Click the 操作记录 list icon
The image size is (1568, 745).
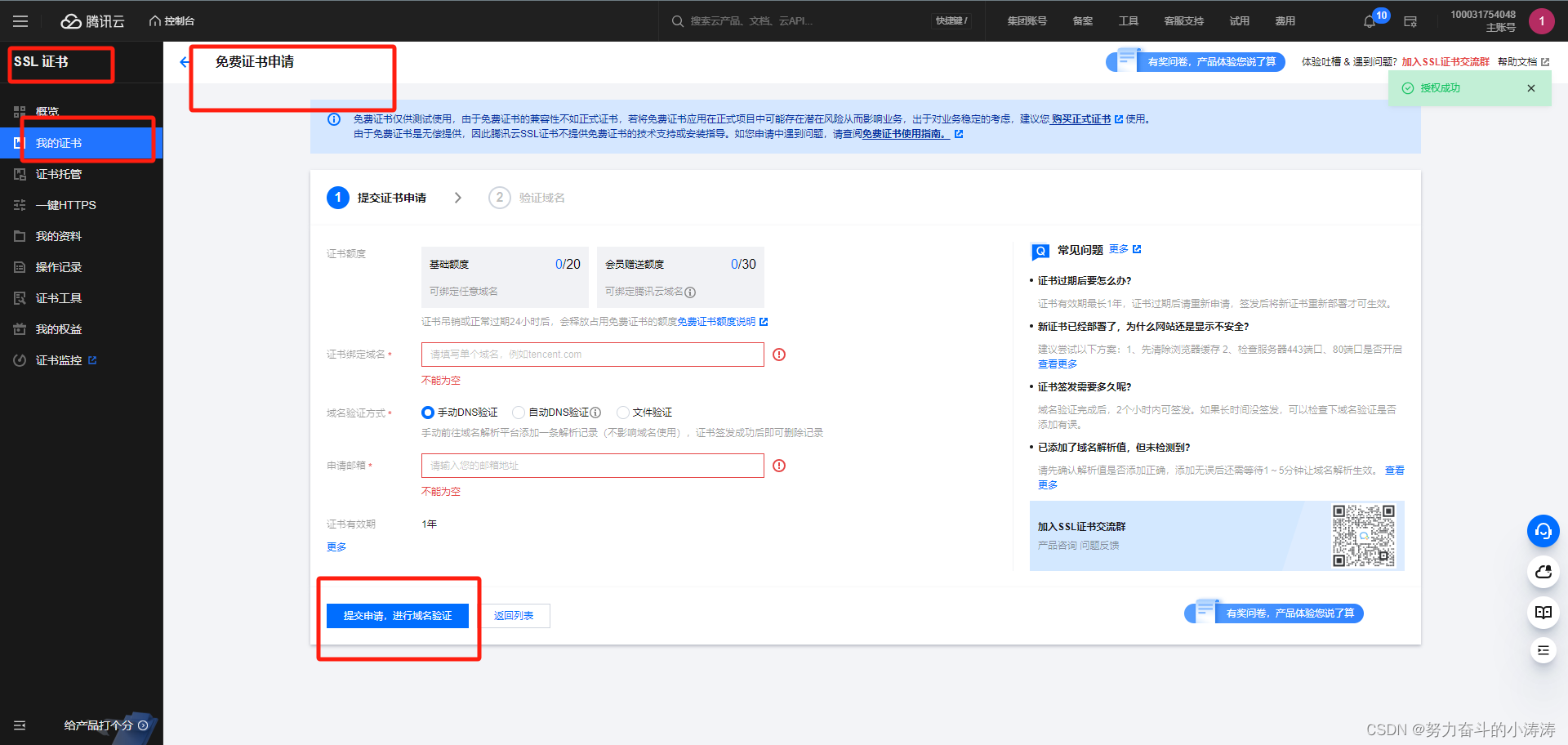coord(20,267)
